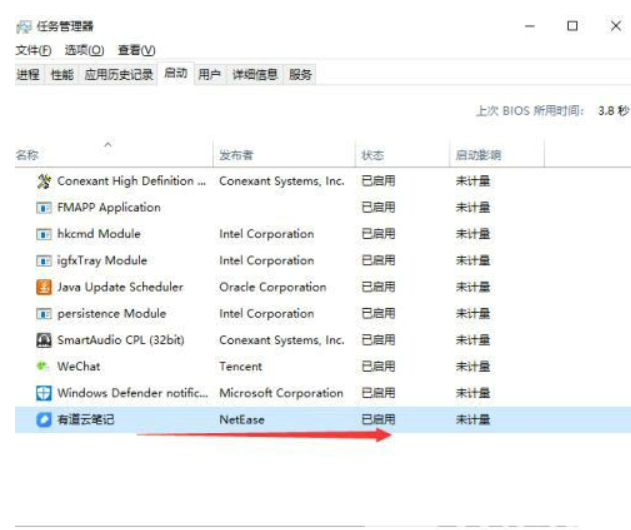Switch to the 性能 tab
The image size is (631, 530).
pos(62,74)
